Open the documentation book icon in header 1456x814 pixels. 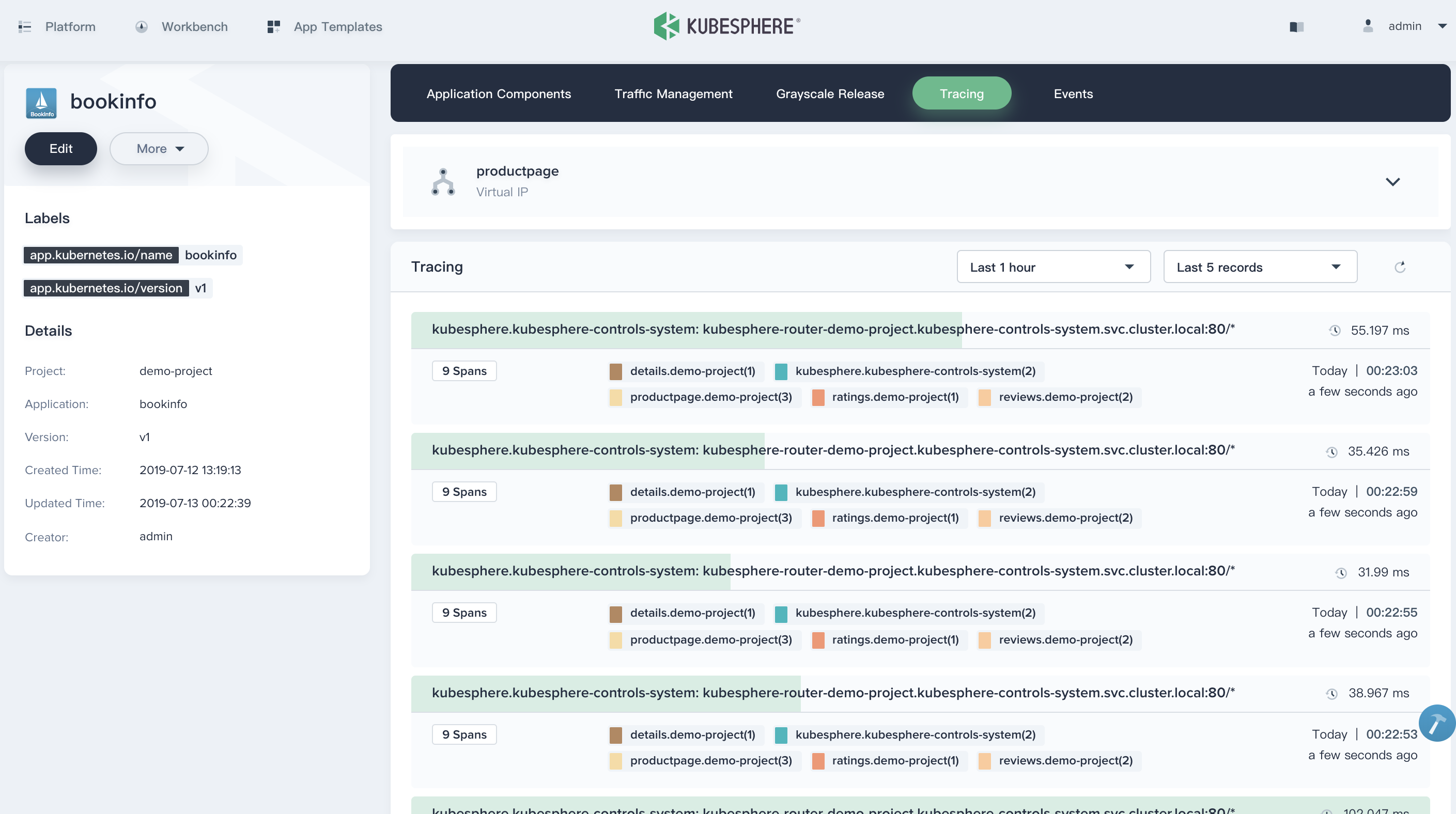[1296, 26]
